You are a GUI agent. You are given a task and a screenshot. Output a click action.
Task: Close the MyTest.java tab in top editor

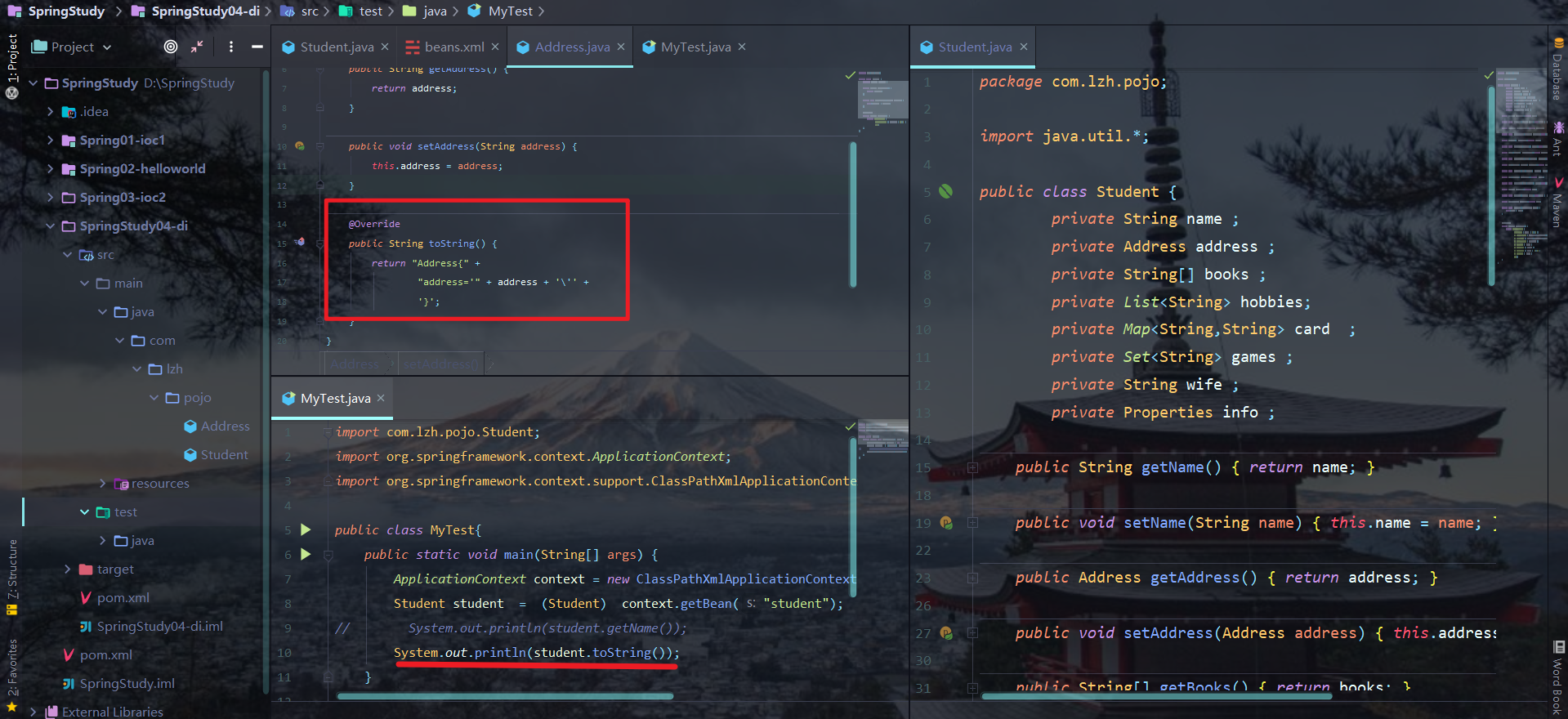click(742, 47)
